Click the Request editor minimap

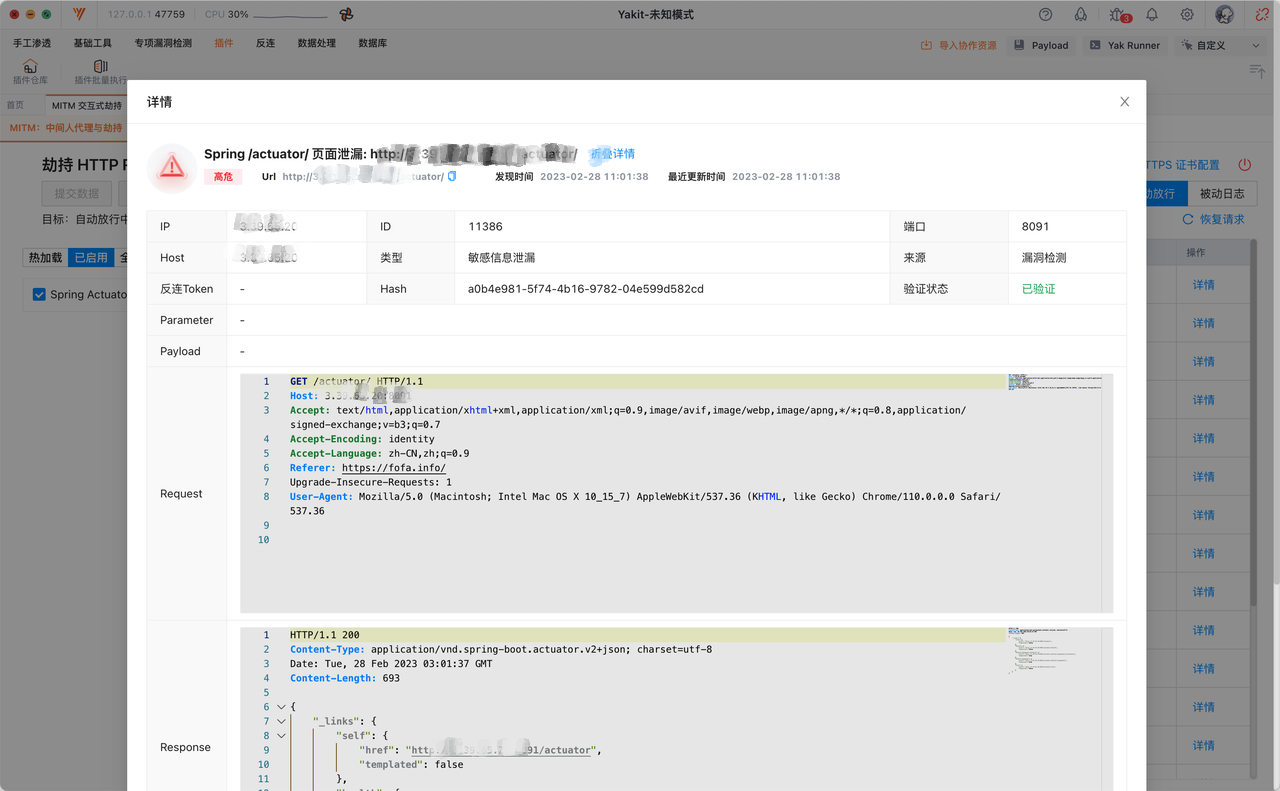pyautogui.click(x=1054, y=382)
